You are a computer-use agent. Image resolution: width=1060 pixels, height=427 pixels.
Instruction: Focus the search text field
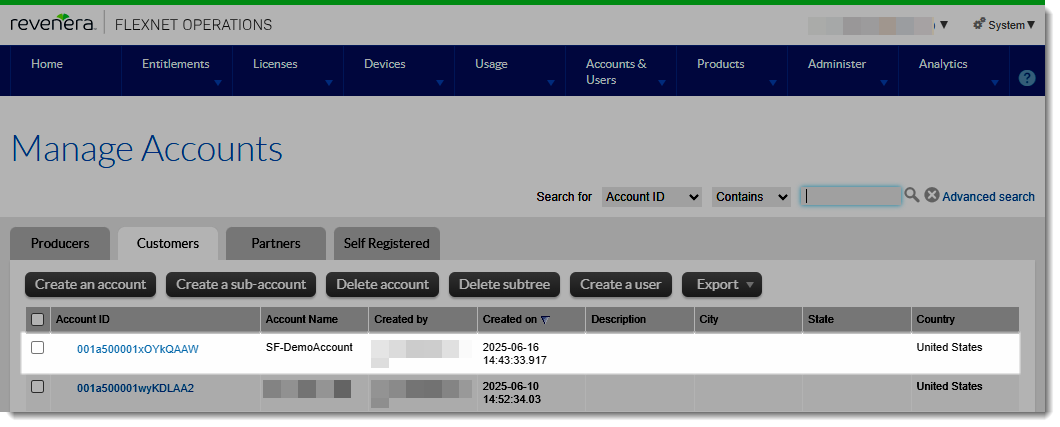coord(850,196)
